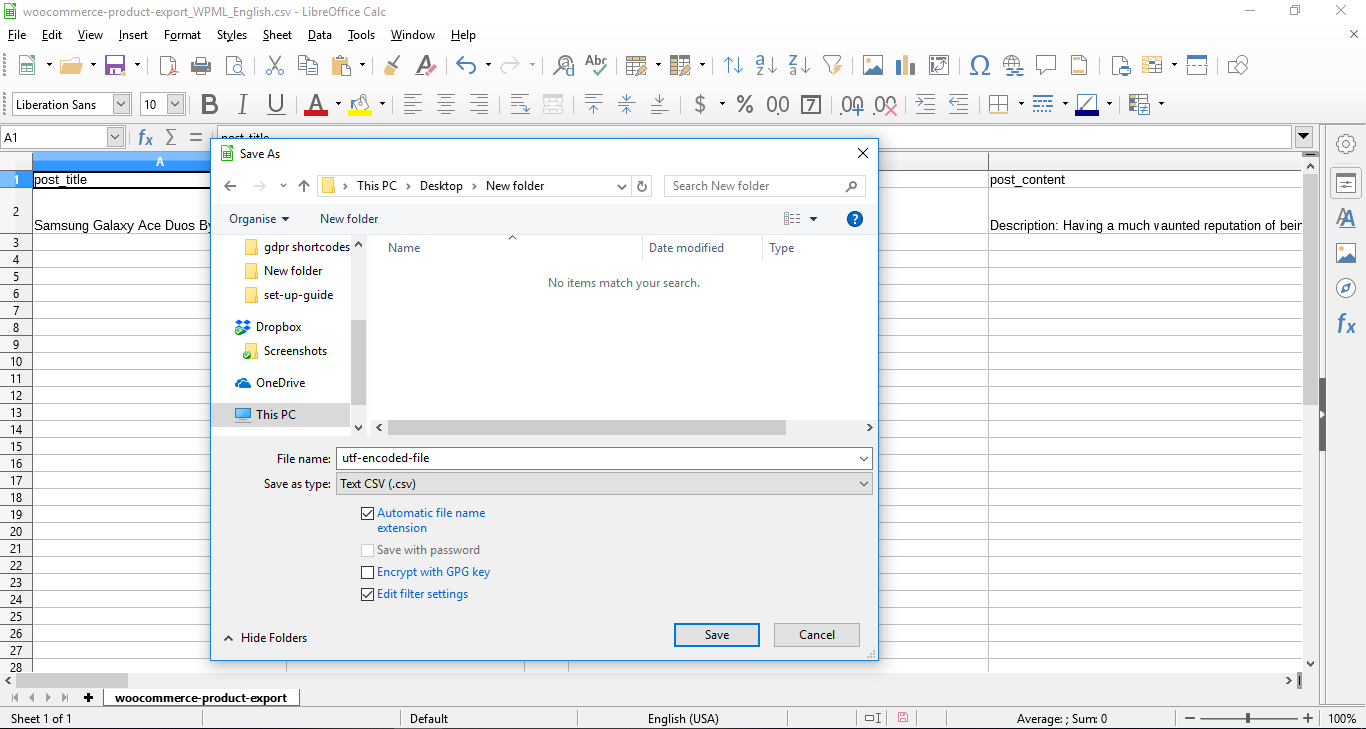Enable Encrypt with GPG key checkbox

pyautogui.click(x=367, y=572)
